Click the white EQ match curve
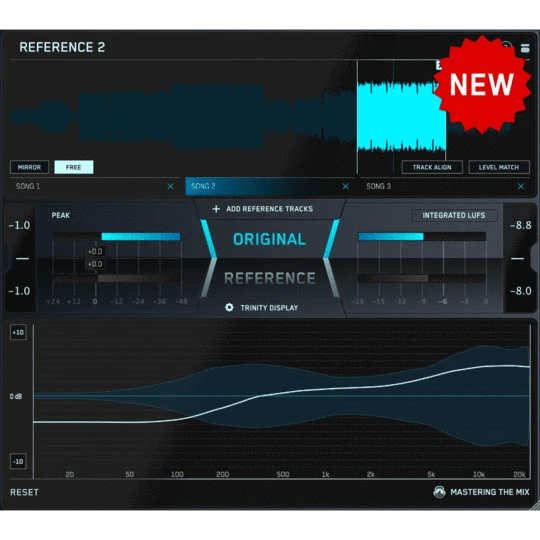 (281, 393)
